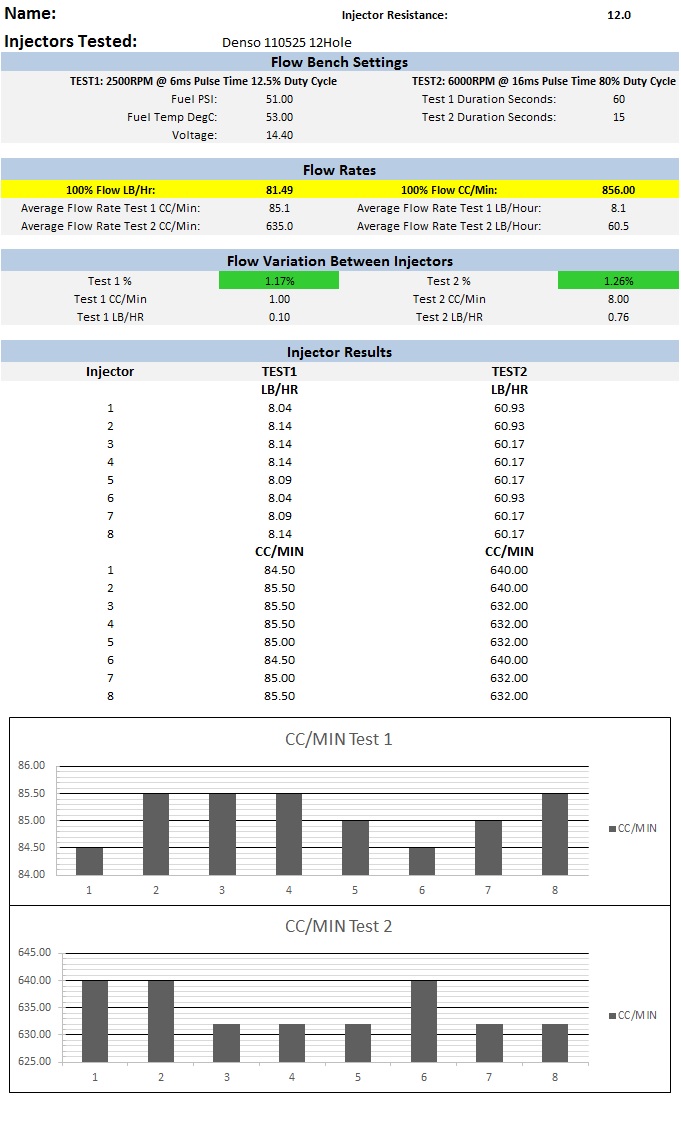The image size is (681, 1125).
Task: Click the CC/MIN legend entry in Test 2 chart
Action: click(x=633, y=1015)
